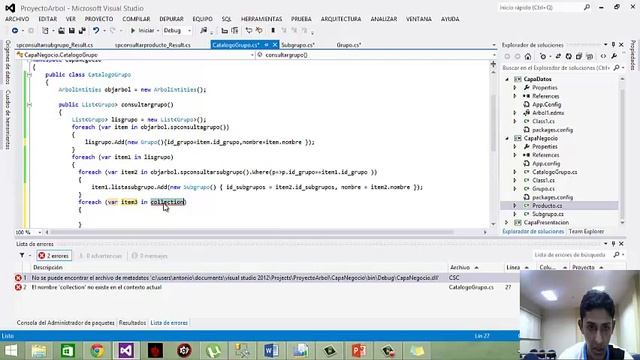Click the editor horizontal scrollbar

251,232
